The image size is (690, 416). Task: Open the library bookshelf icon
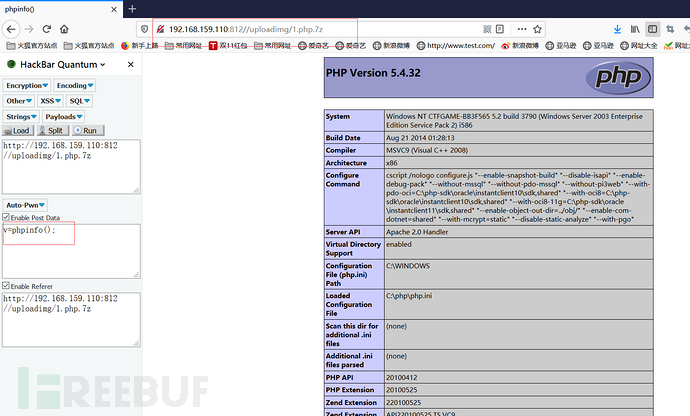click(635, 29)
